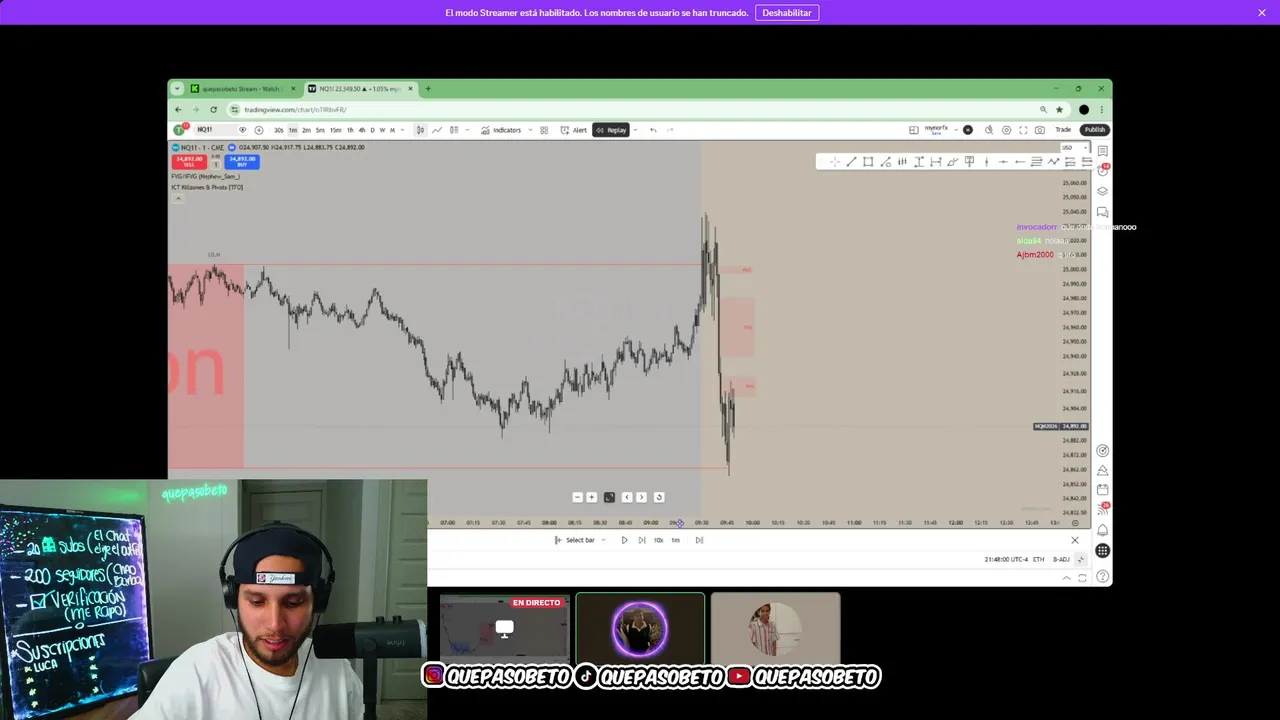Switch to the line chart type icon

coord(437,130)
